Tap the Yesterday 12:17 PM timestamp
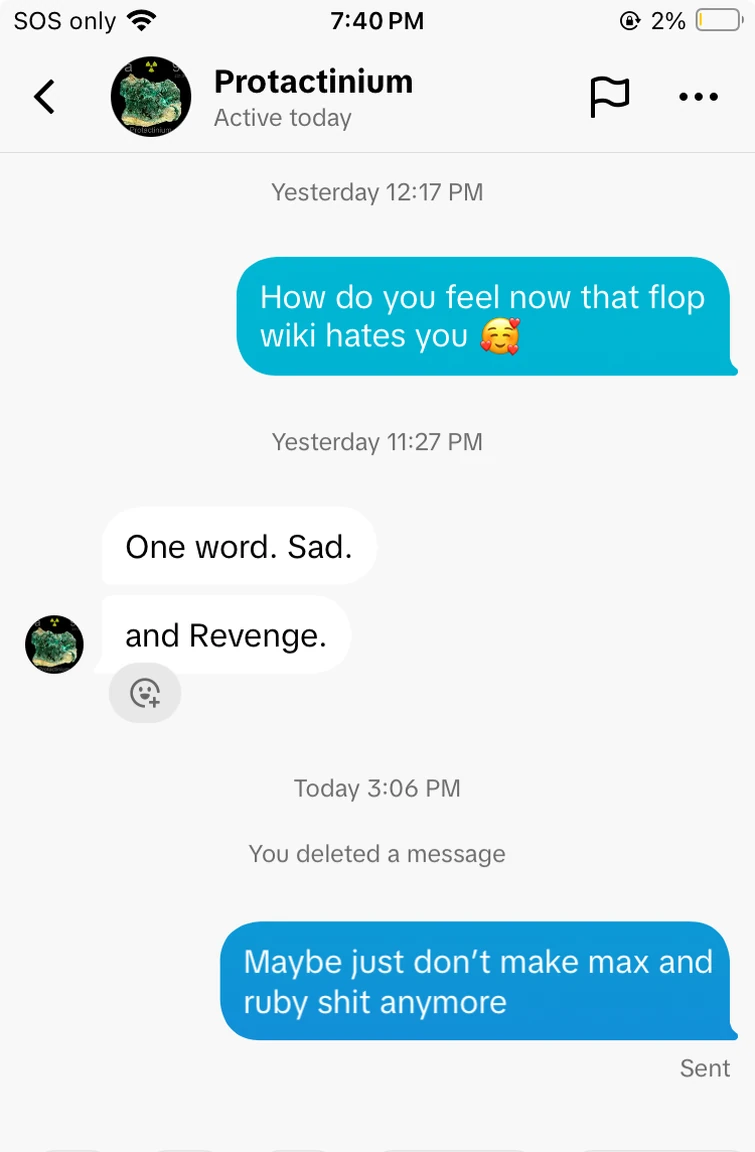The height and width of the screenshot is (1152, 755). 377,192
